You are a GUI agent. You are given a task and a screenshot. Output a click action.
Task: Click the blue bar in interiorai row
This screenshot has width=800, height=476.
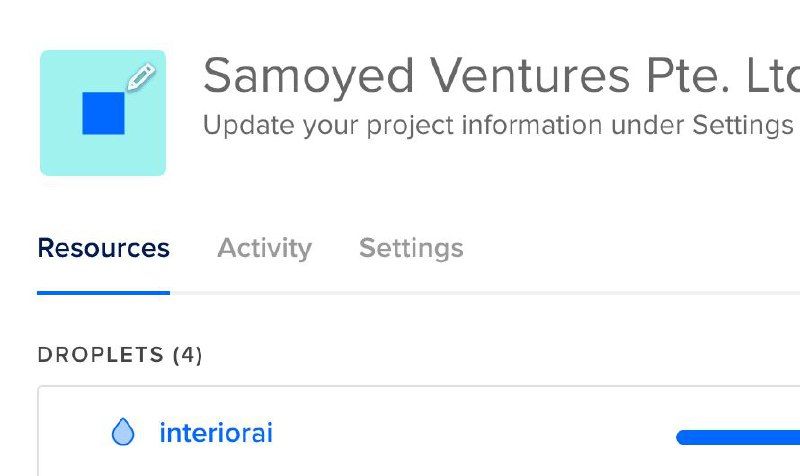tap(738, 437)
